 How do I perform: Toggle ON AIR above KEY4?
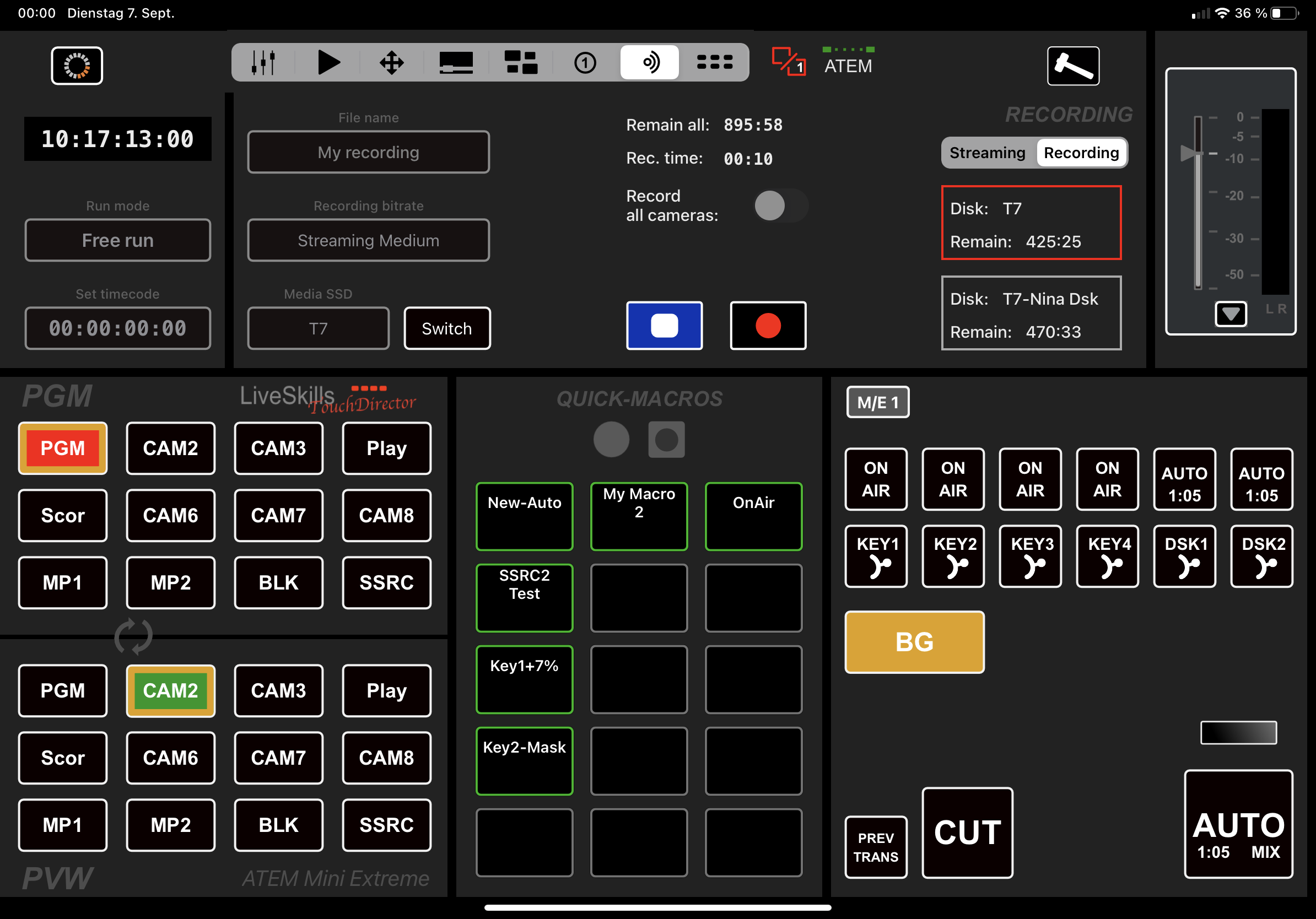[1107, 479]
